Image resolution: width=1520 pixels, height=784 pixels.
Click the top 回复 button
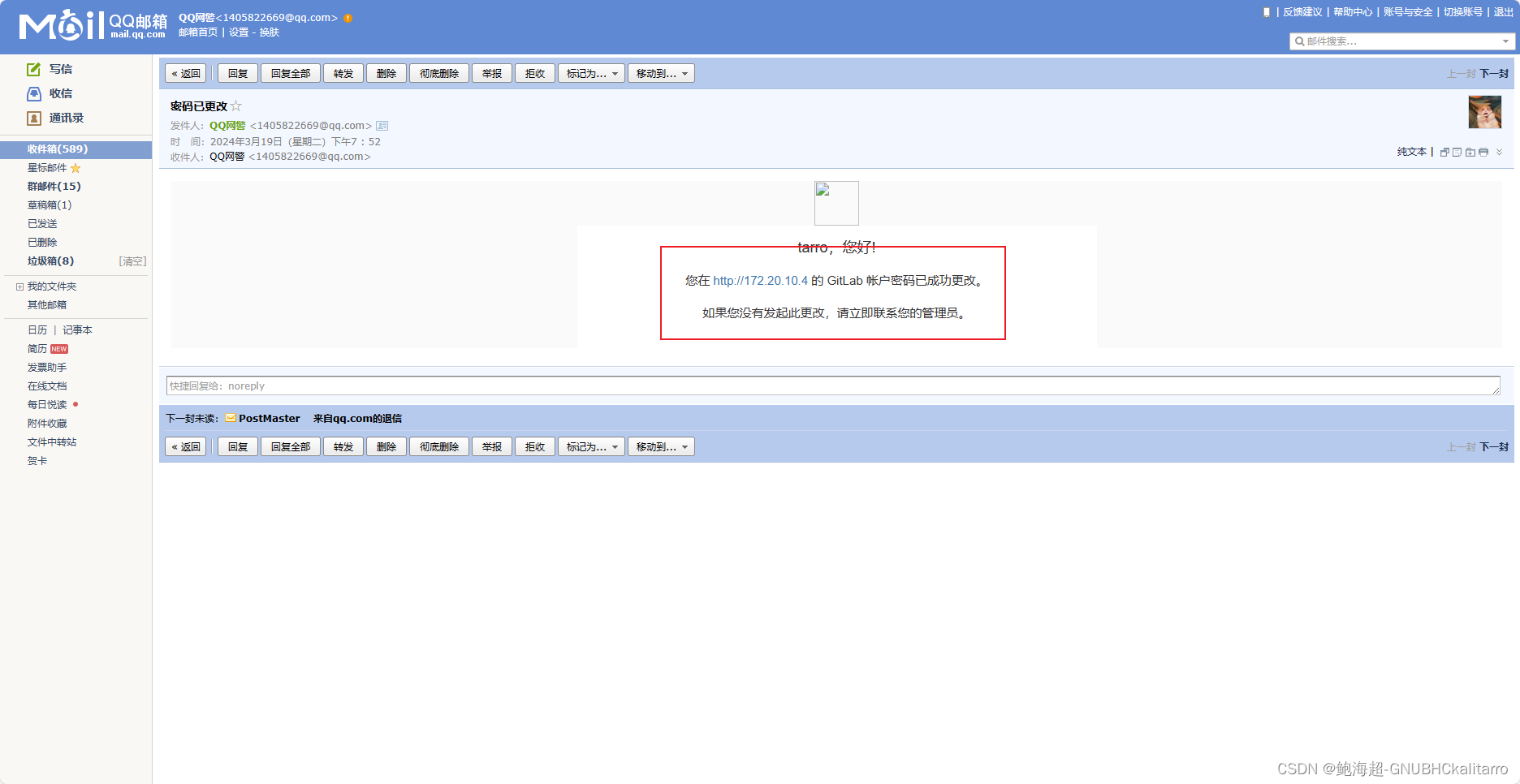(x=238, y=74)
